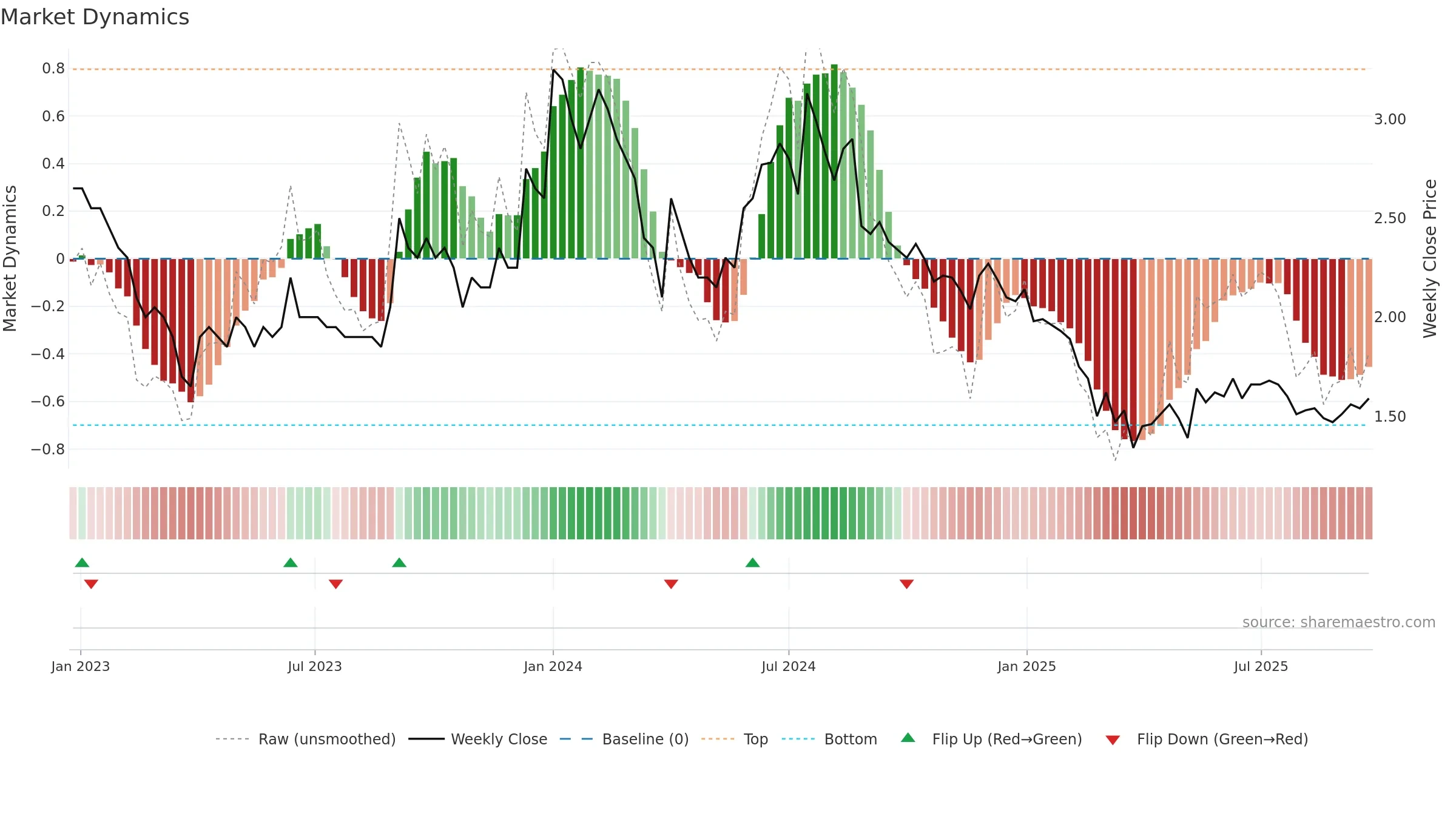Click the green Flip Up marker at Jan 2023
Screen dimensions: 1456x819
82,562
